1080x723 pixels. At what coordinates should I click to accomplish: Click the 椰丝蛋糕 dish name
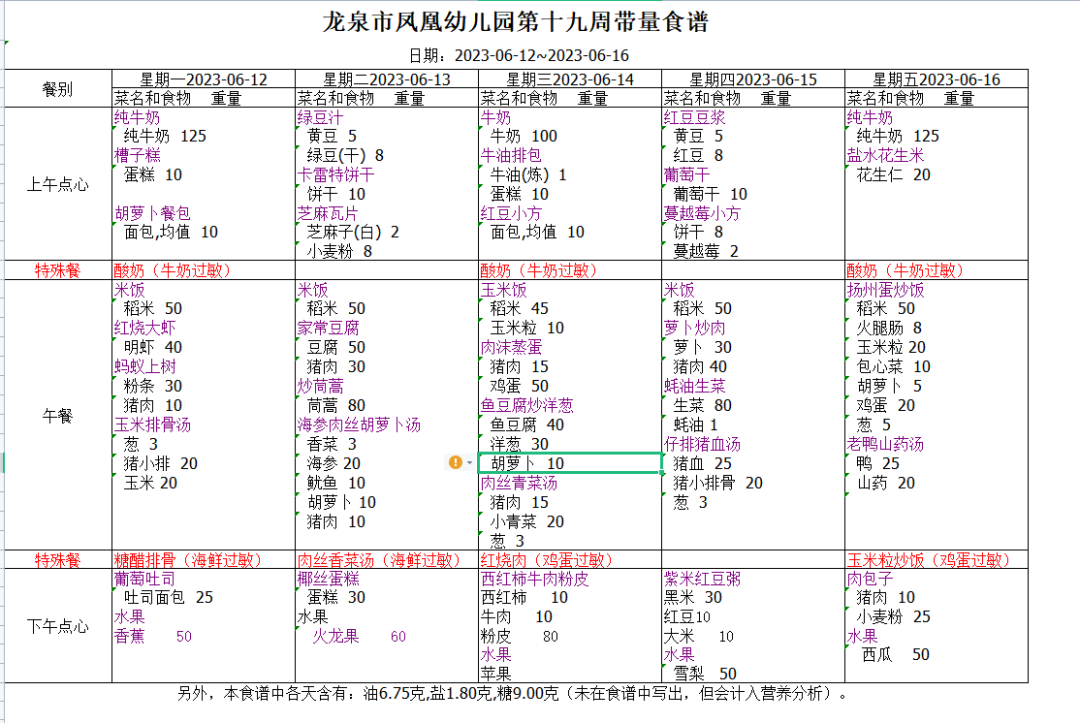328,579
